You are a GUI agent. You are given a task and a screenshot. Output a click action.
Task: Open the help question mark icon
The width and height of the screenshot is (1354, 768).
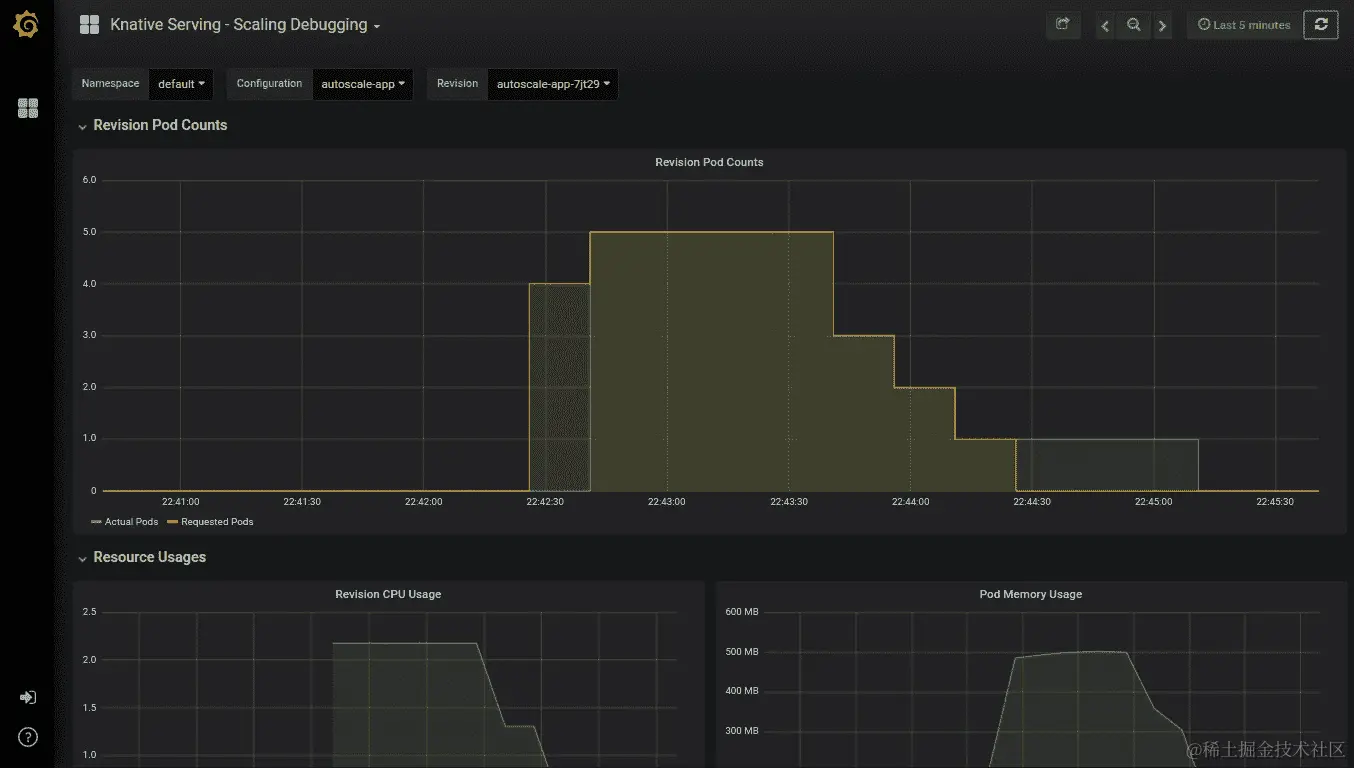pos(27,738)
